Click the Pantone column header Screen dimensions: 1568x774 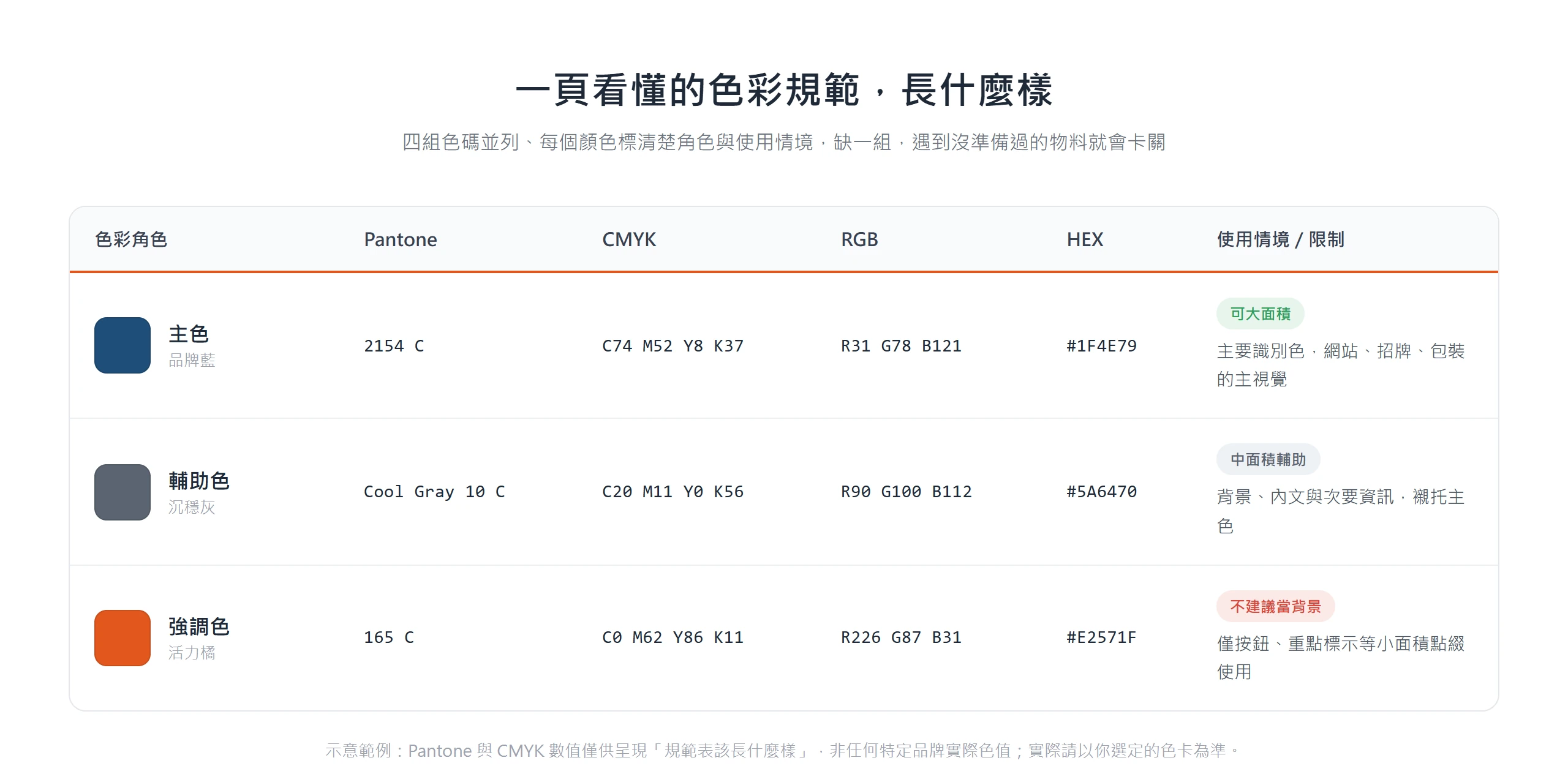click(400, 239)
